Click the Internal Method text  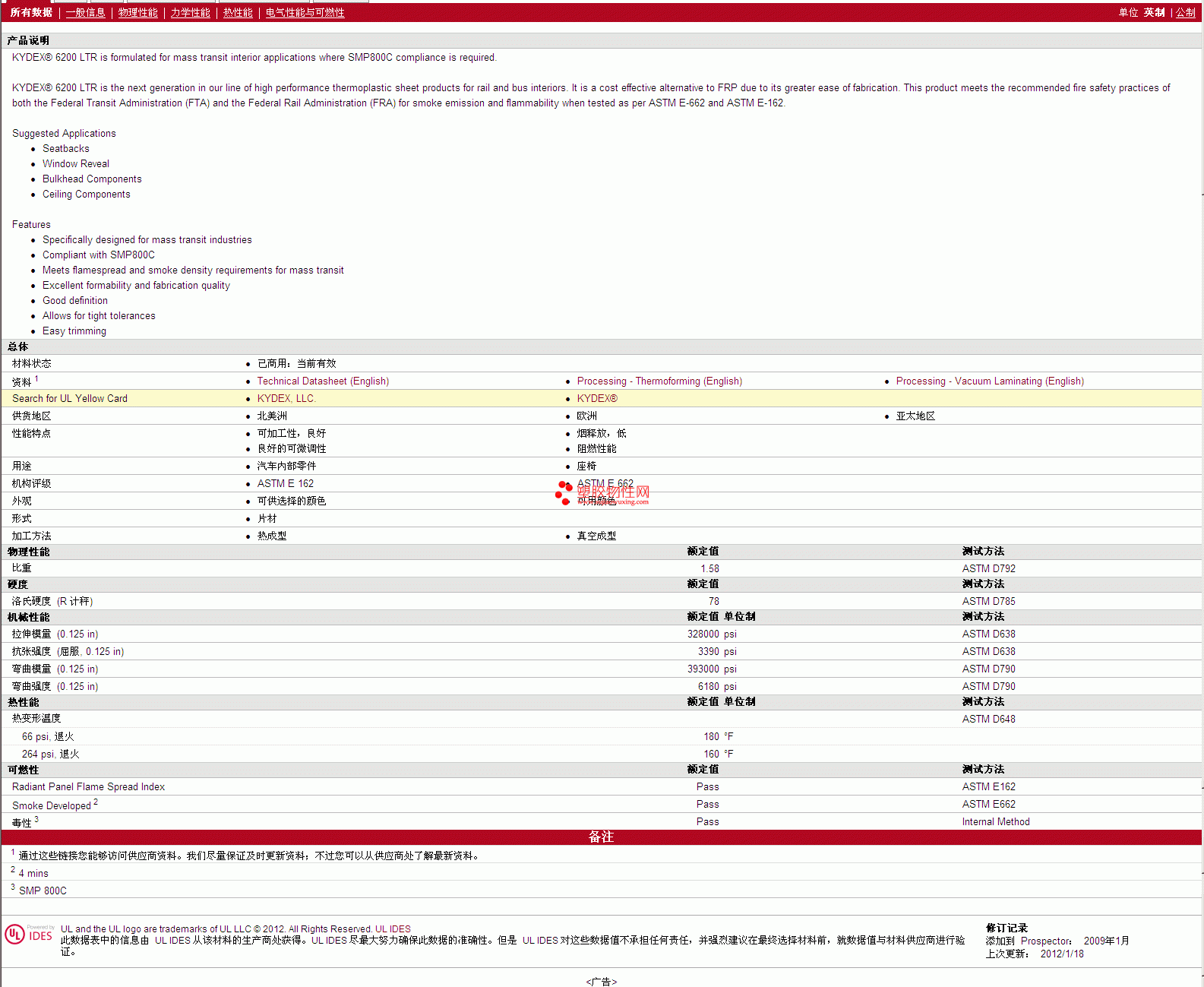[x=996, y=822]
